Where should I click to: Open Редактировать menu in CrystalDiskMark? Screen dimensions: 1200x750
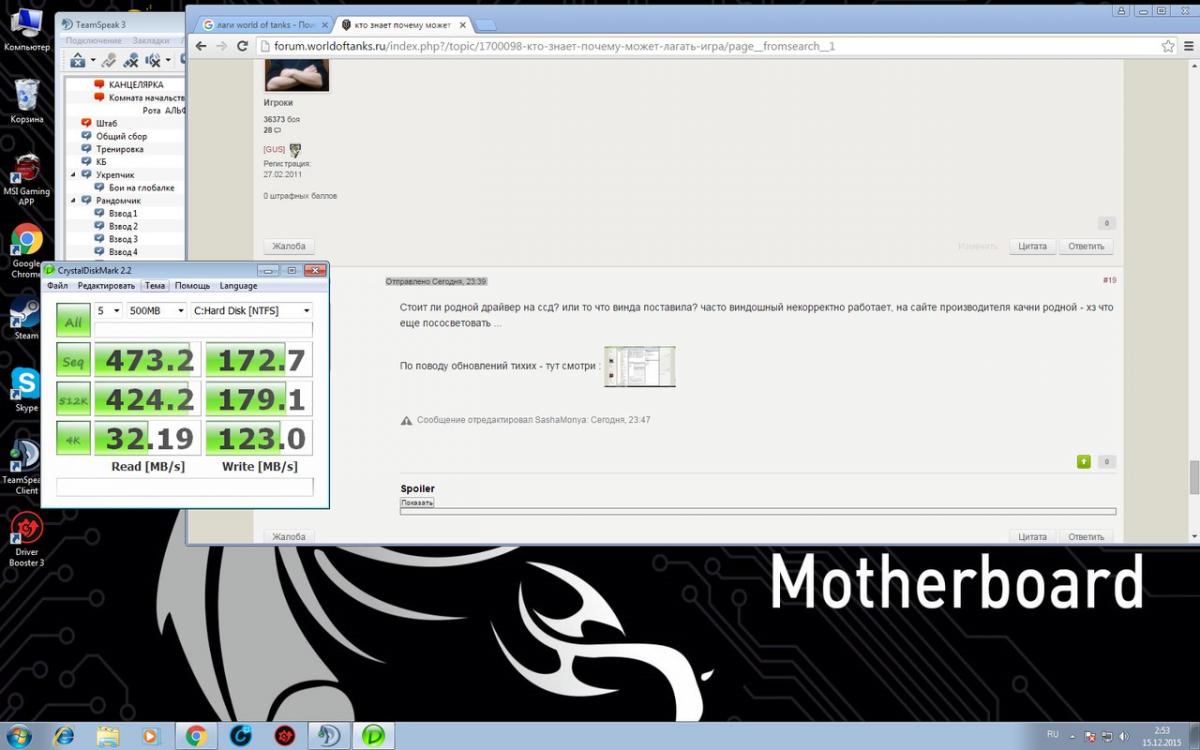106,286
